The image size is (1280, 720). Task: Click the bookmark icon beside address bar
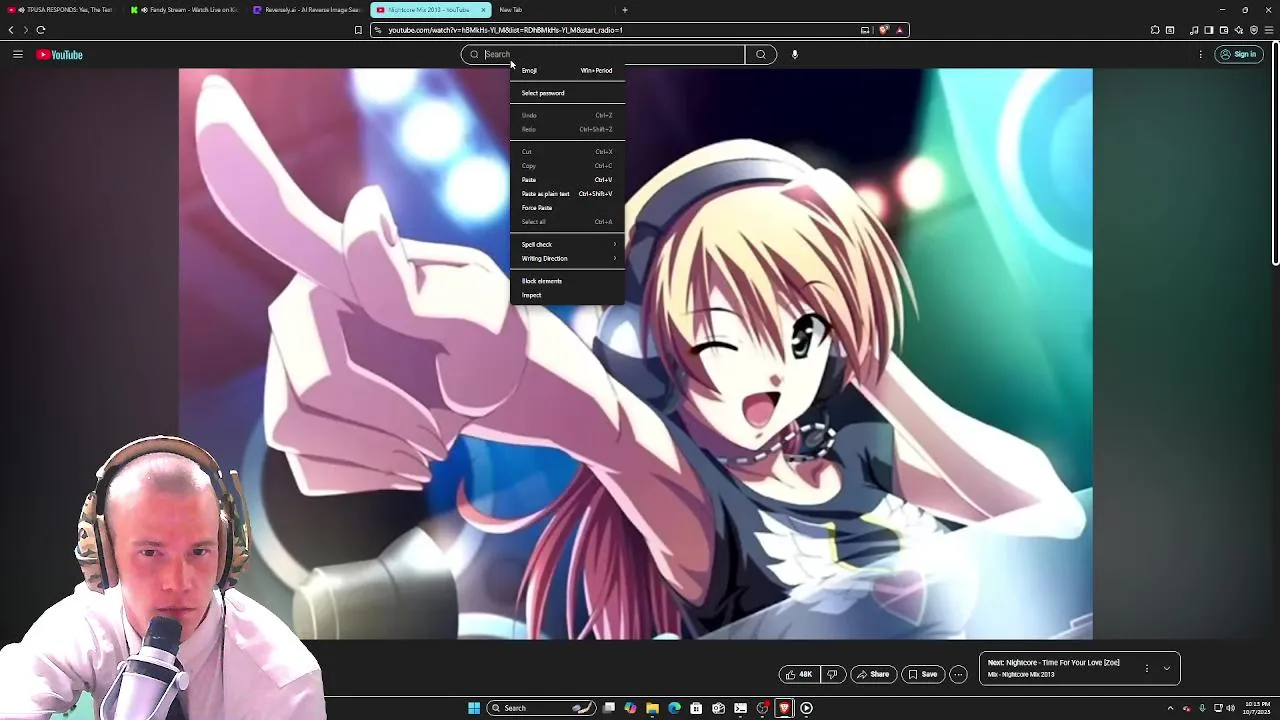click(358, 30)
